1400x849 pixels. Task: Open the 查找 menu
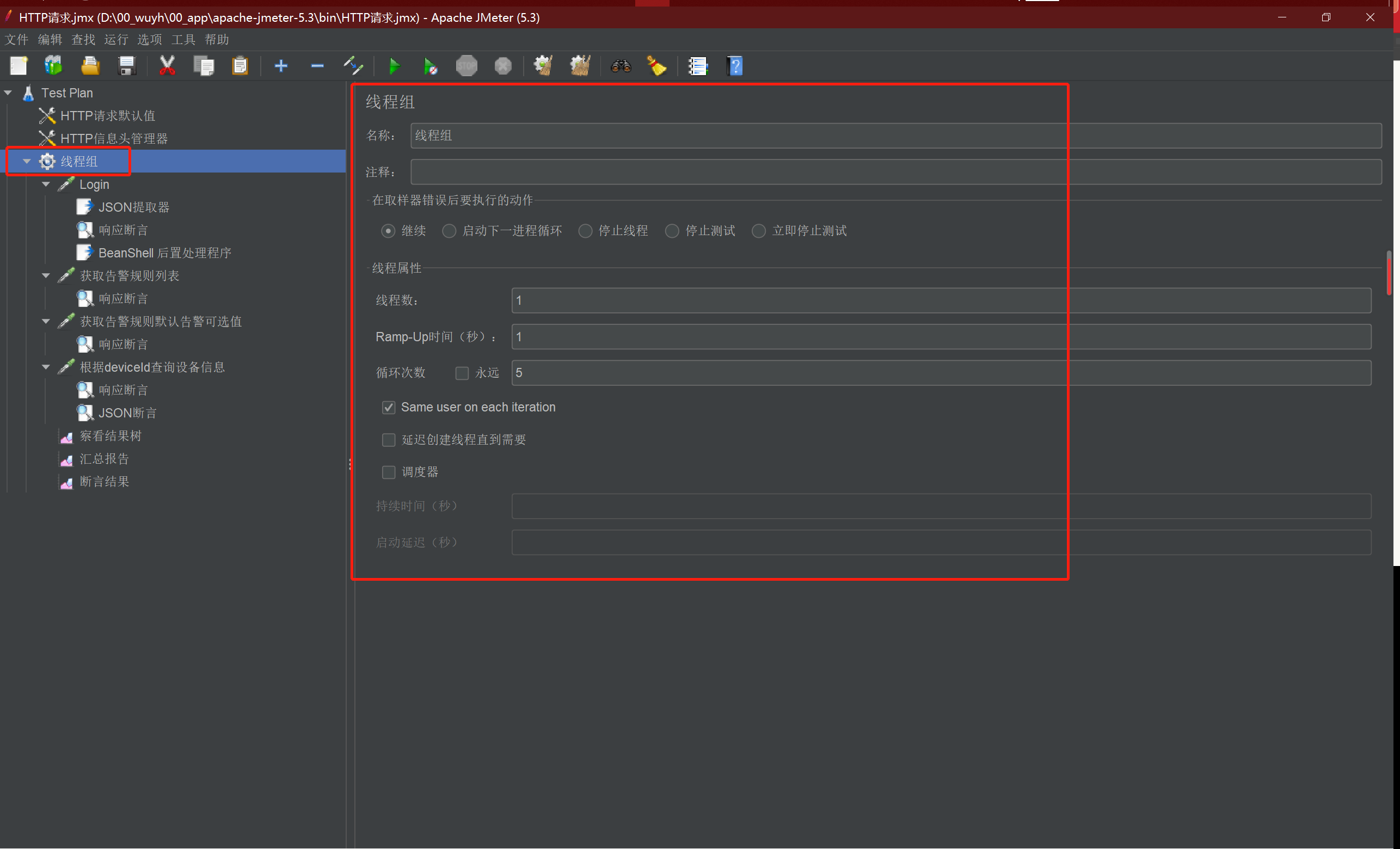[83, 39]
